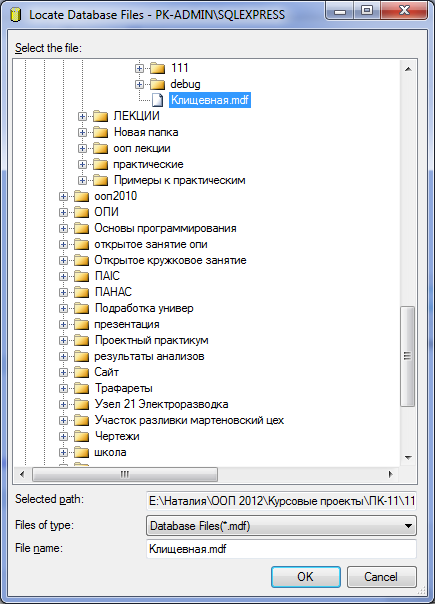Expand Примеры к практическим folder
This screenshot has width=435, height=604.
coord(82,180)
